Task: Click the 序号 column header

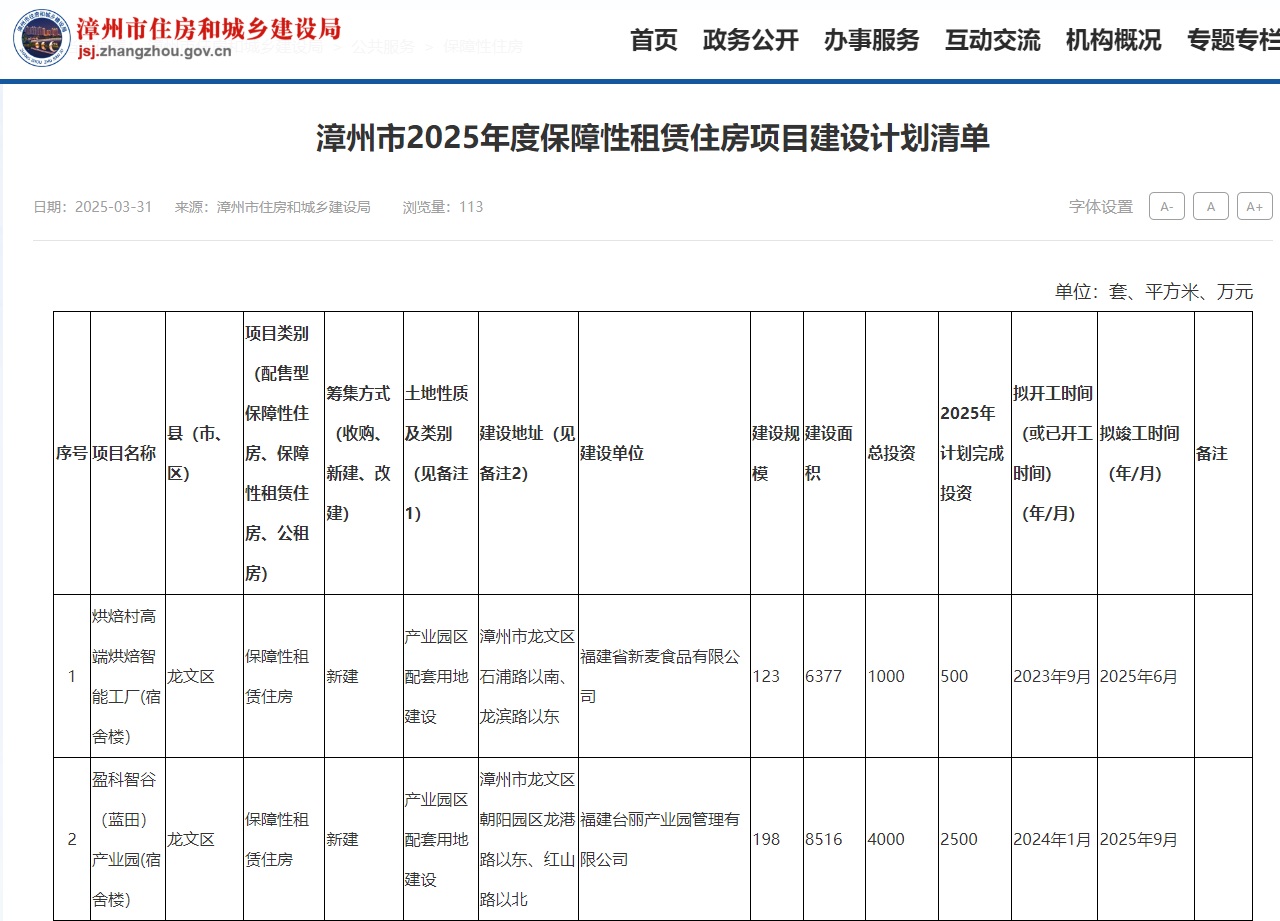Action: [x=72, y=453]
